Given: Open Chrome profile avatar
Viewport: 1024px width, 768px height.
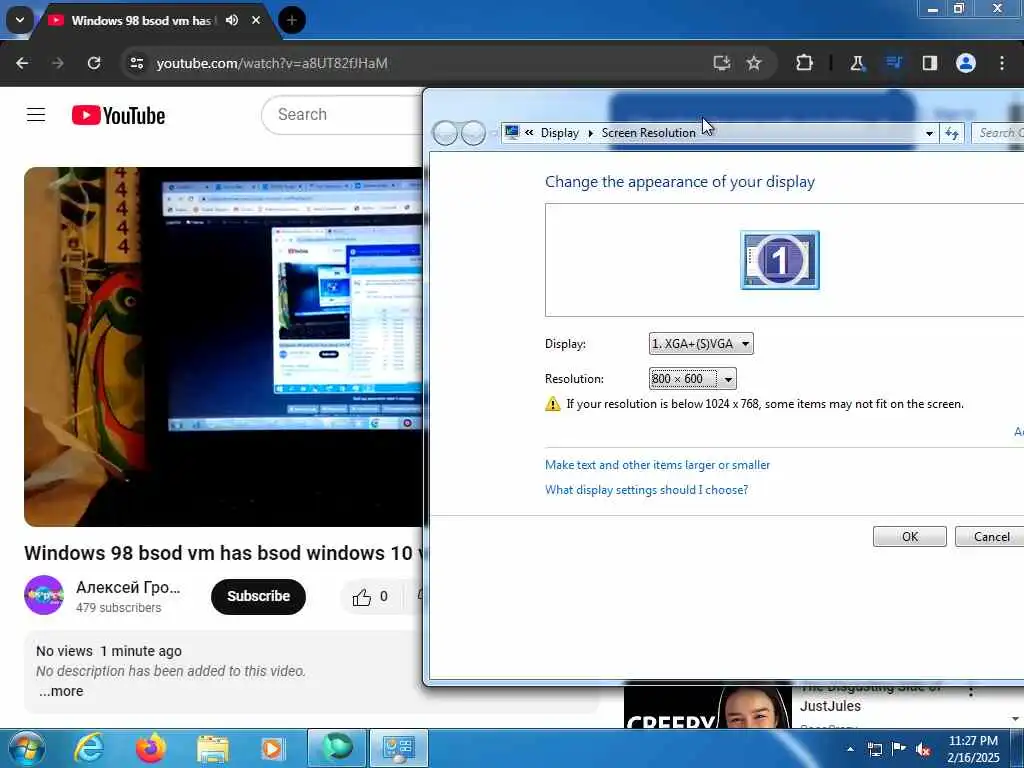Looking at the screenshot, I should point(966,63).
